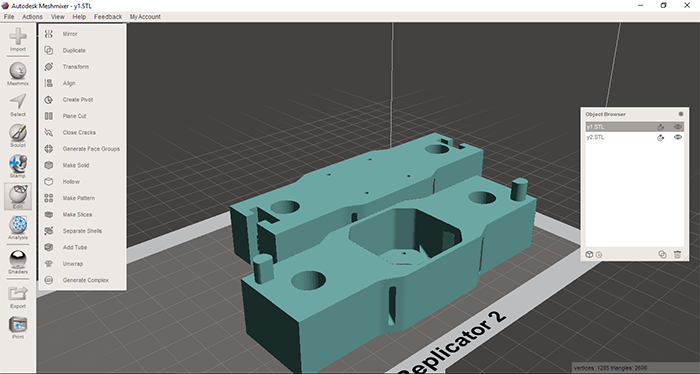Open the Sculpt tool
Screen dimensions: 700x374
tap(18, 135)
